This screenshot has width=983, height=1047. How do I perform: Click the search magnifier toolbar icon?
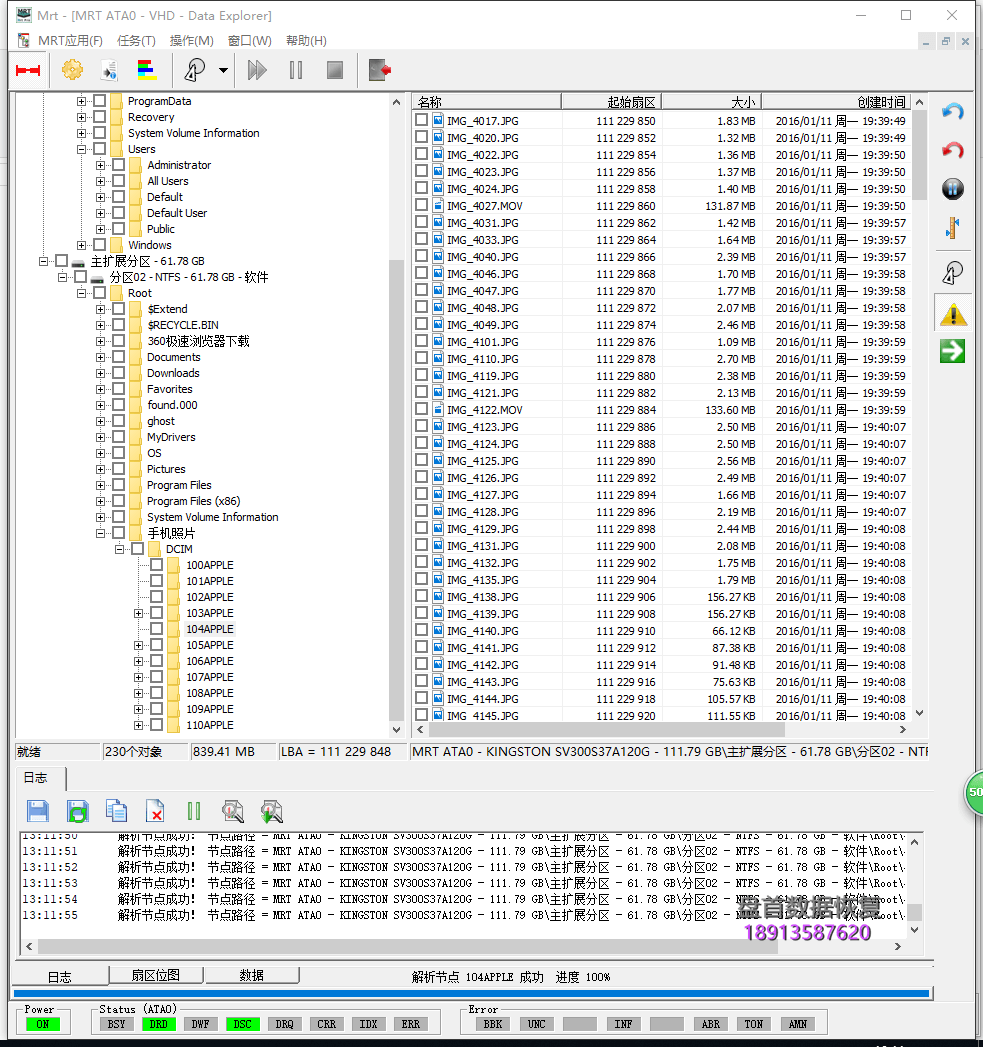(x=195, y=69)
